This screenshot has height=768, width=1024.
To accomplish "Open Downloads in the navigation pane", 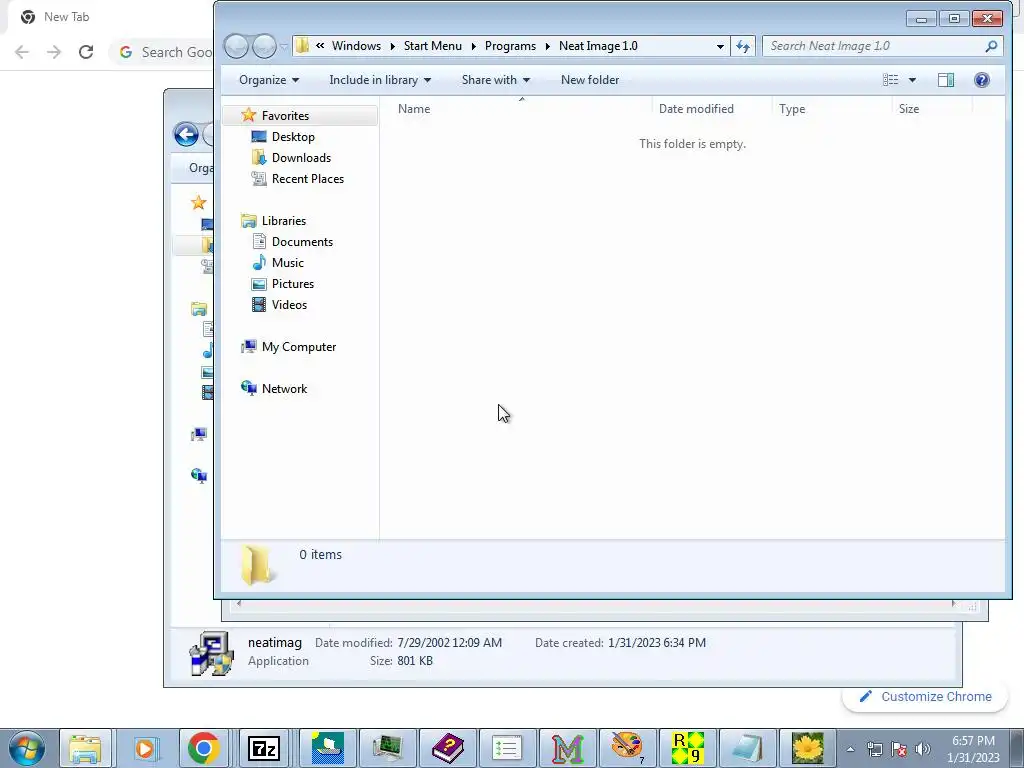I will click(301, 157).
